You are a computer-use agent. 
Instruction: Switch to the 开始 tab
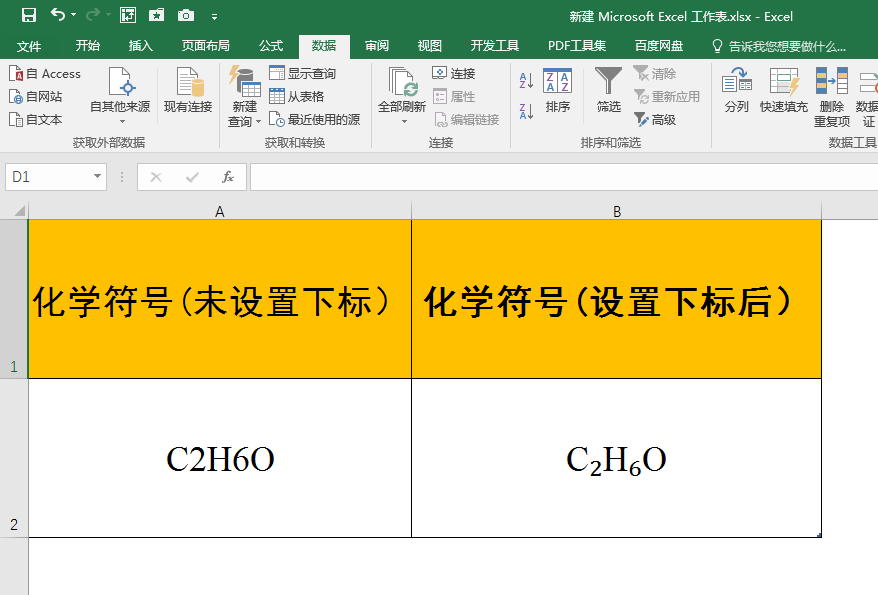[87, 46]
